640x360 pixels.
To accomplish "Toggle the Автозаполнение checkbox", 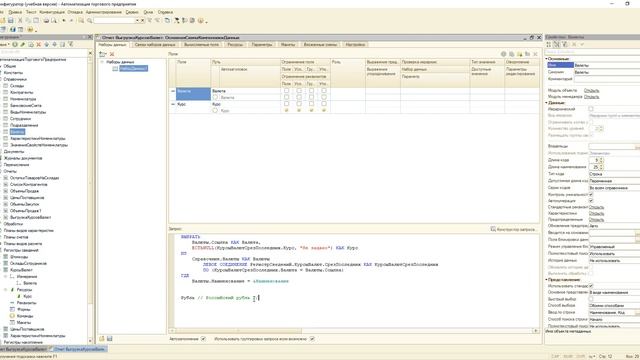I will [203, 339].
